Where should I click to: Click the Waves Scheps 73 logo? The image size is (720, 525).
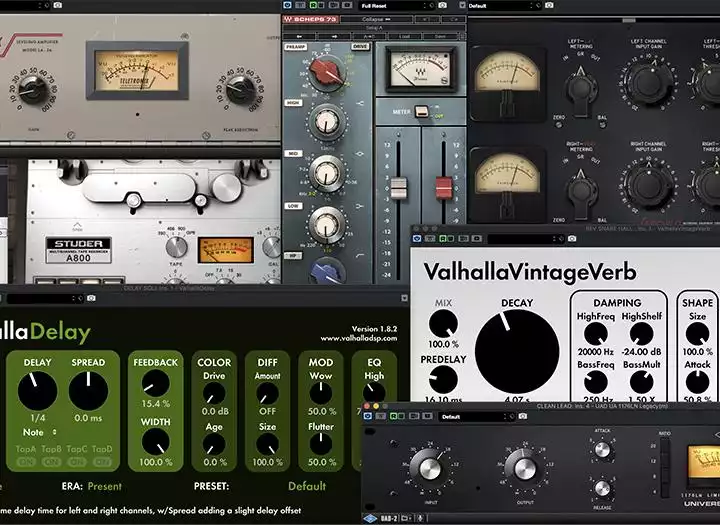pyautogui.click(x=310, y=19)
